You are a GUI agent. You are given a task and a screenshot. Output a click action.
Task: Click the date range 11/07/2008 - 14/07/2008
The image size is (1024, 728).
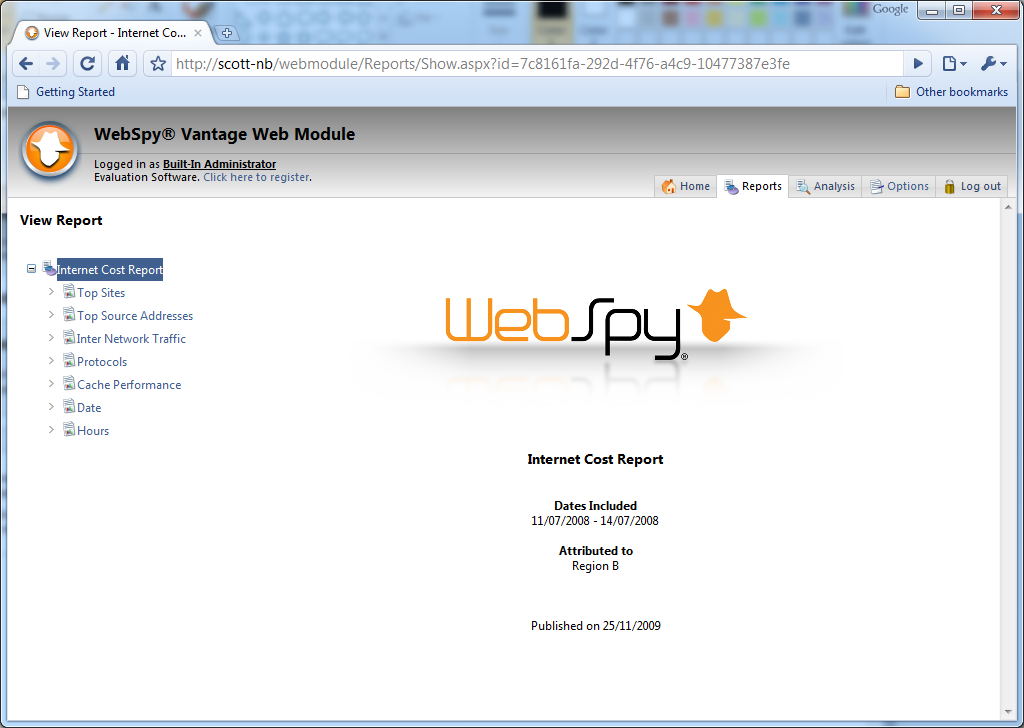[x=595, y=521]
